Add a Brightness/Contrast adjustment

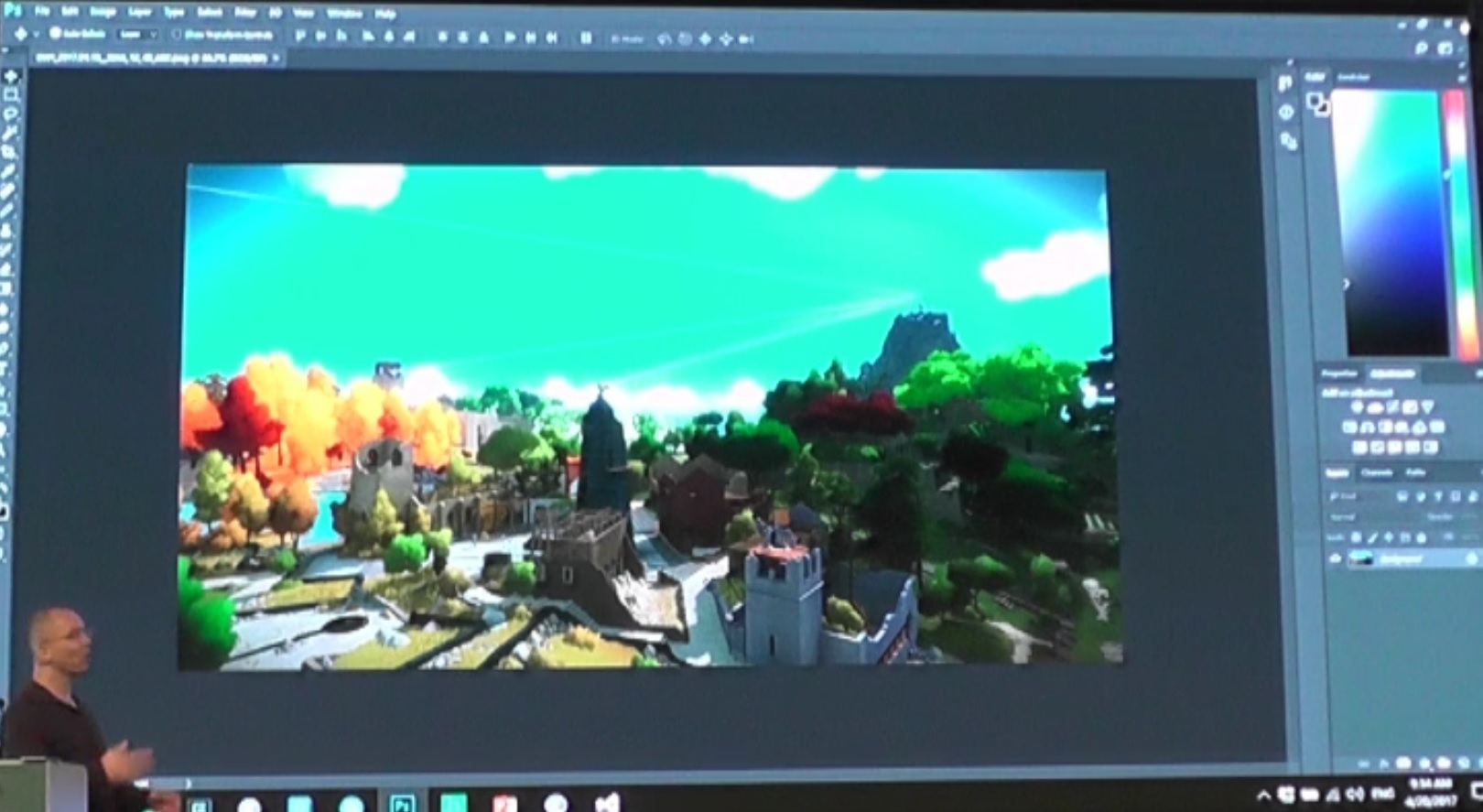pos(1357,406)
